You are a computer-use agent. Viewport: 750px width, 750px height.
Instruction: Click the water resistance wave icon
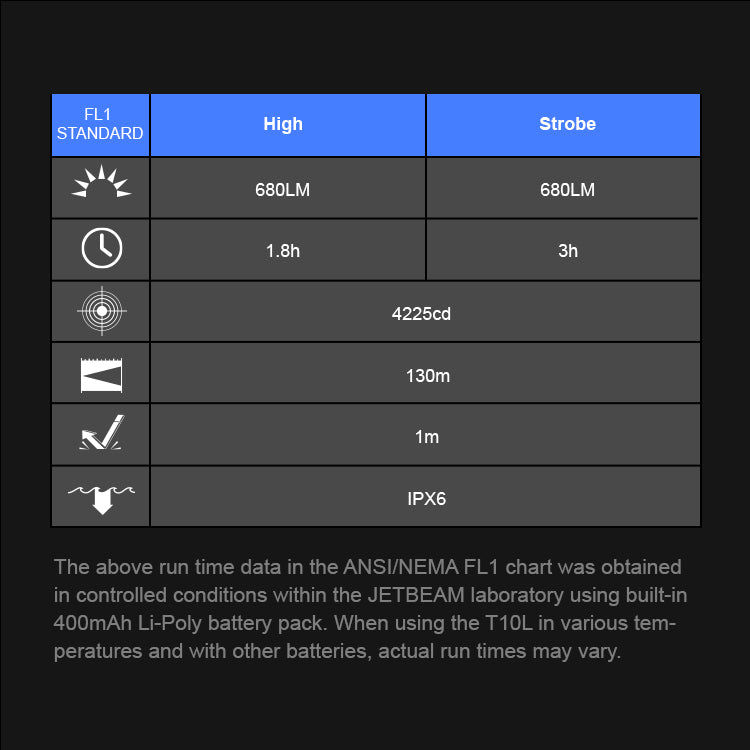coord(101,497)
